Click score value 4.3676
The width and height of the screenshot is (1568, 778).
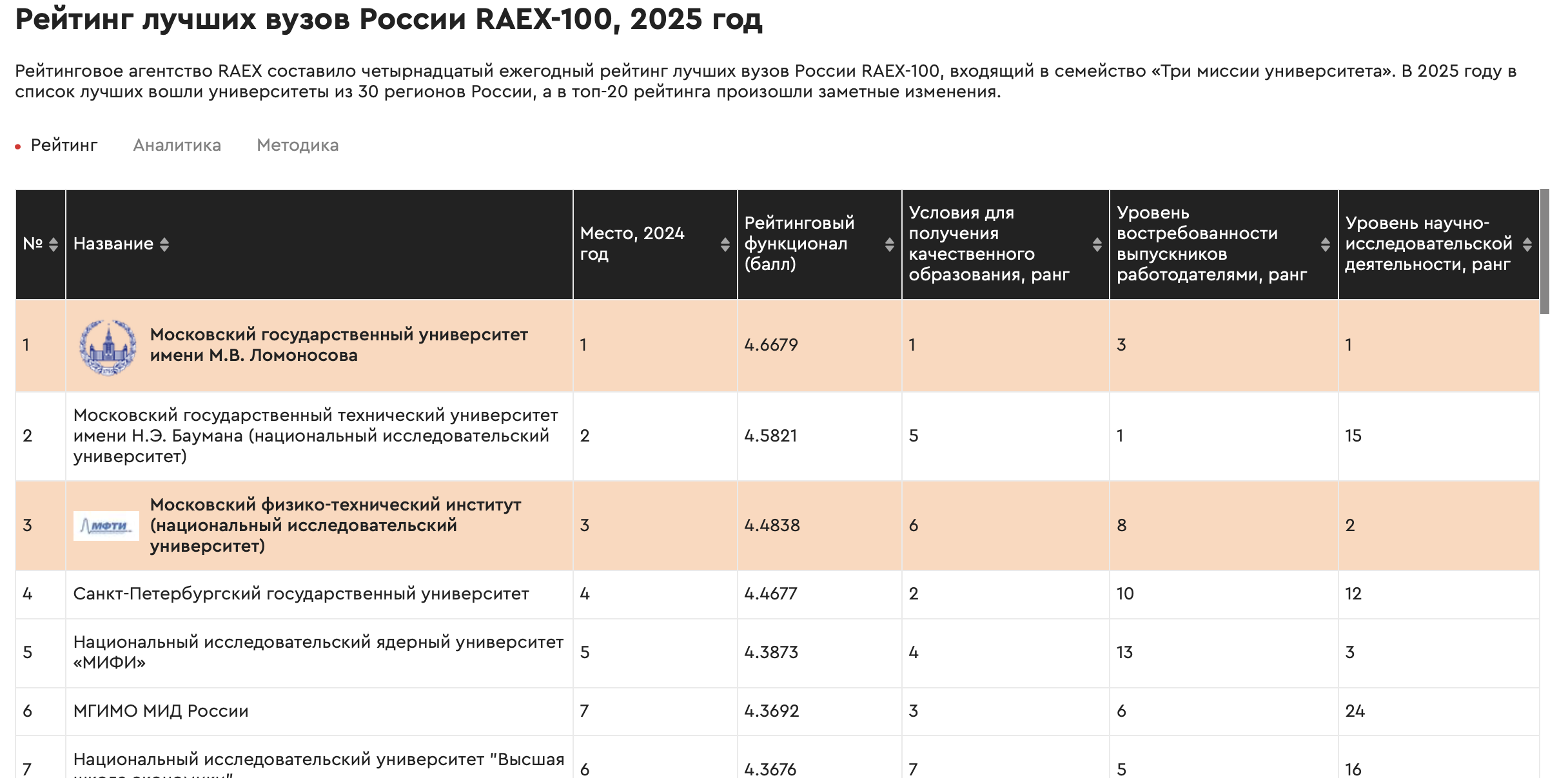tap(770, 769)
